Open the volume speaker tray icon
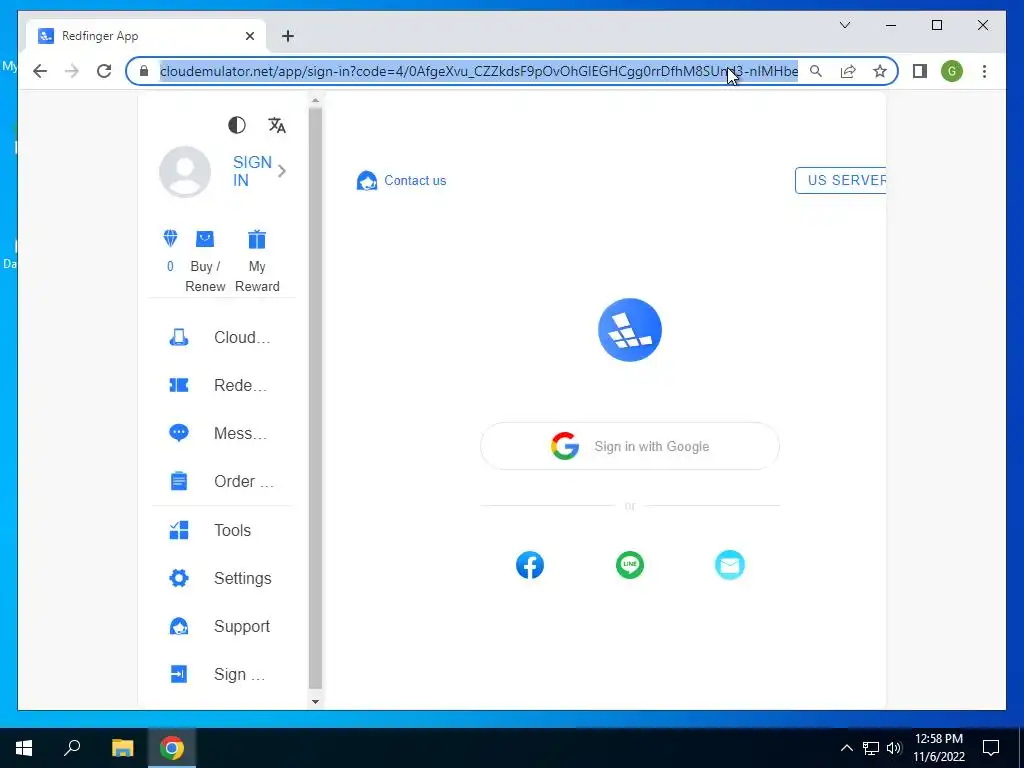Viewport: 1024px width, 768px height. point(894,748)
